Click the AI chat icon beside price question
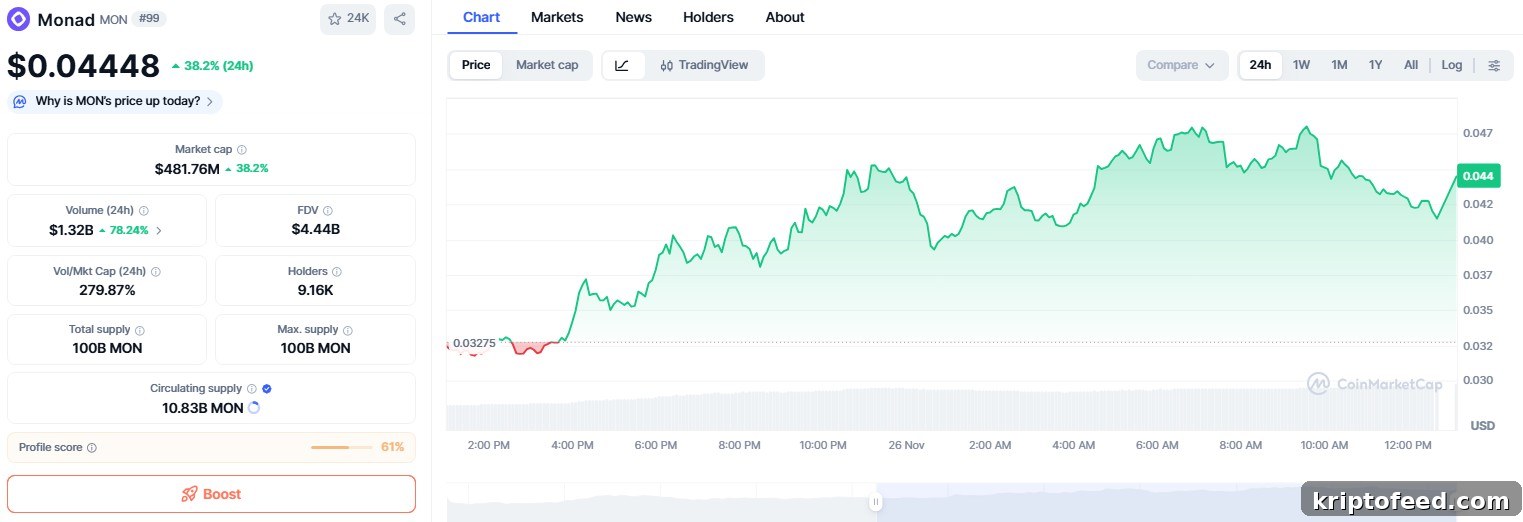 click(20, 101)
